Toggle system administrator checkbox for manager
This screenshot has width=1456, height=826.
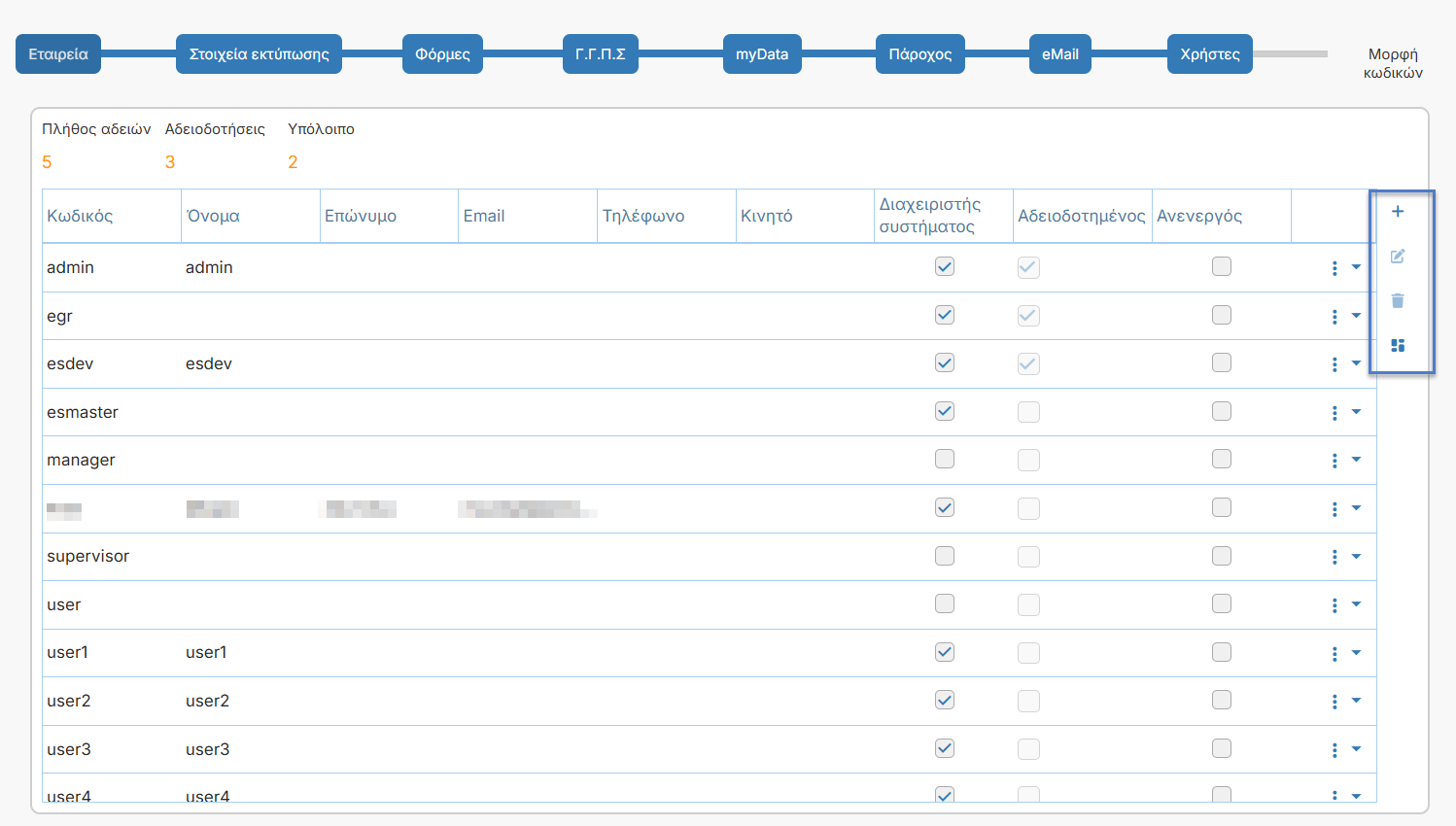click(x=945, y=459)
